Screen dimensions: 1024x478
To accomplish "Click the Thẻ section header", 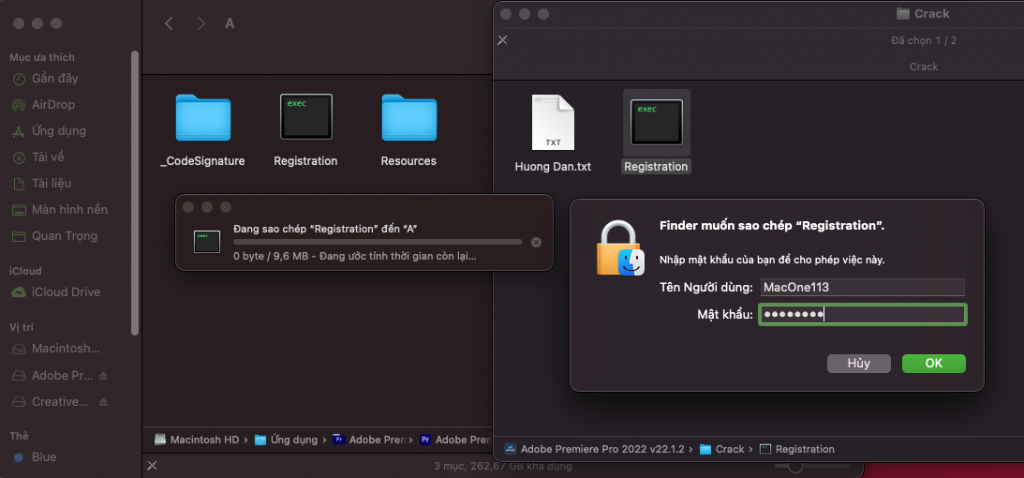I will (x=19, y=436).
